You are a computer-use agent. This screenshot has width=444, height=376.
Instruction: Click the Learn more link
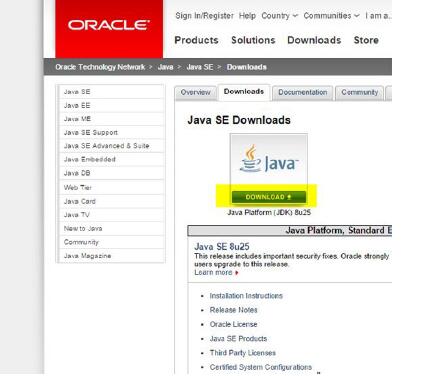[216, 272]
